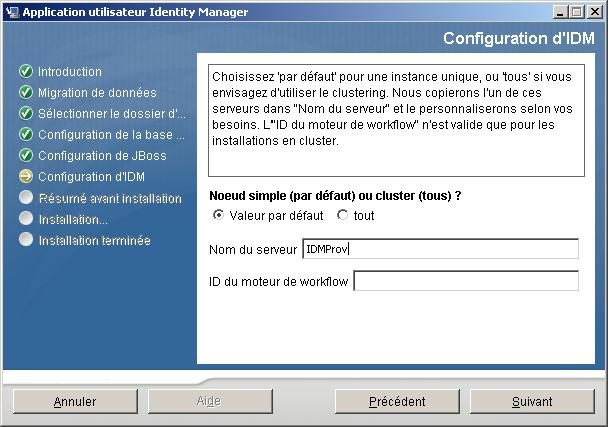The width and height of the screenshot is (608, 427).
Task: Click the Introduction step checkmark icon
Action: tap(26, 71)
